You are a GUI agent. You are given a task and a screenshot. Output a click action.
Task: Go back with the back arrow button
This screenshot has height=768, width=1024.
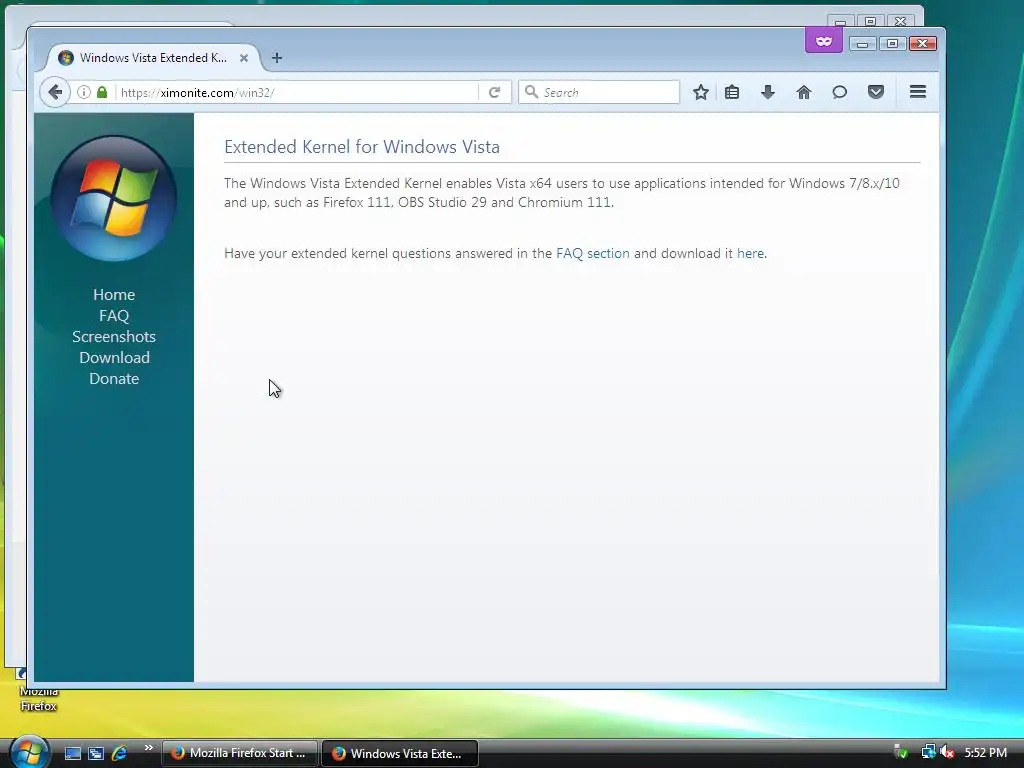[x=56, y=92]
